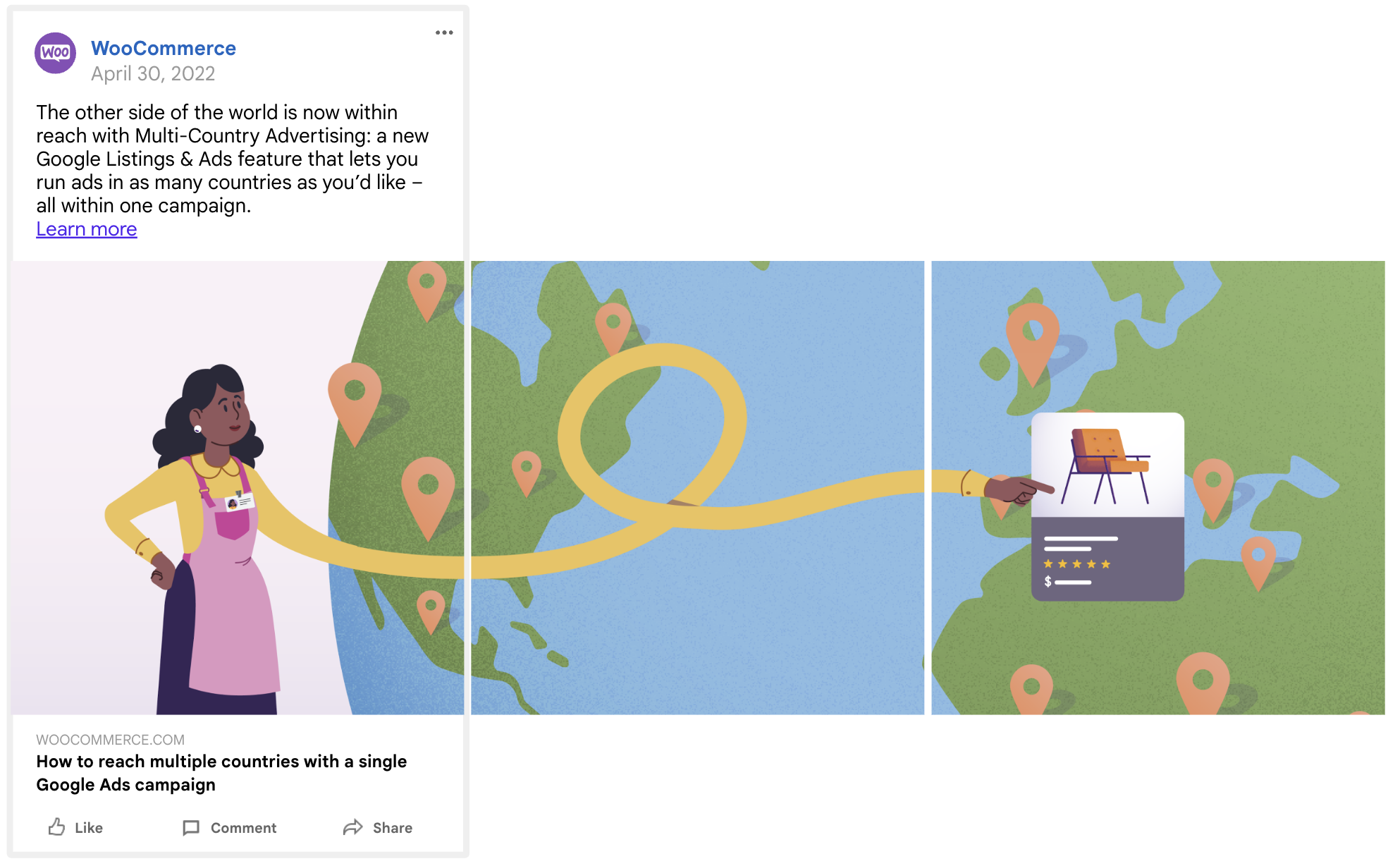The image size is (1400, 866).
Task: Click the chair product card in the illustration
Action: 1107,506
